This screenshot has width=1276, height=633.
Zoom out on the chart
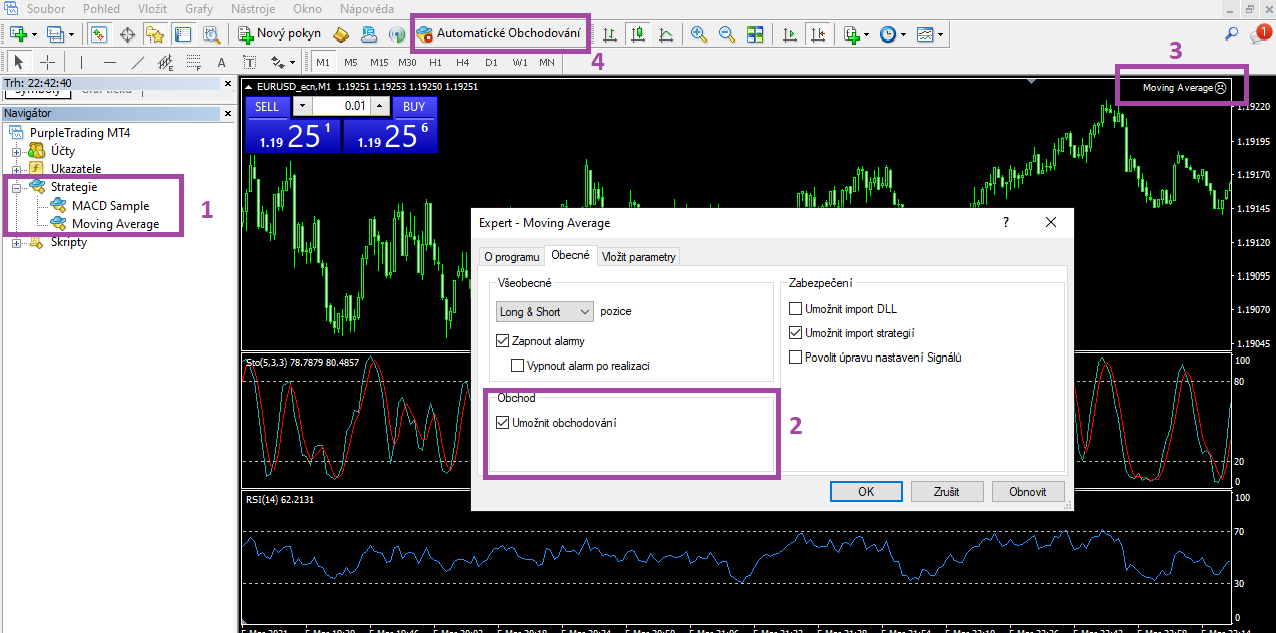click(727, 34)
